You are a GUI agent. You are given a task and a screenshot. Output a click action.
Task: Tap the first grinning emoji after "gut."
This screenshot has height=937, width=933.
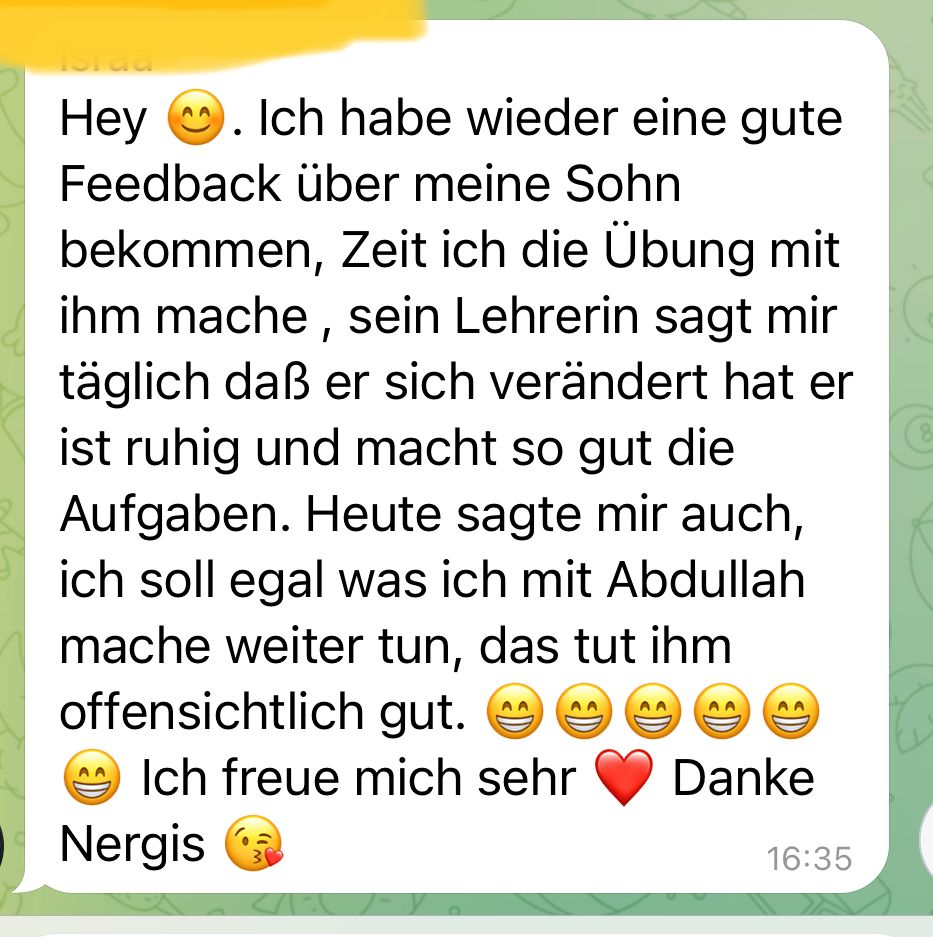pos(515,711)
